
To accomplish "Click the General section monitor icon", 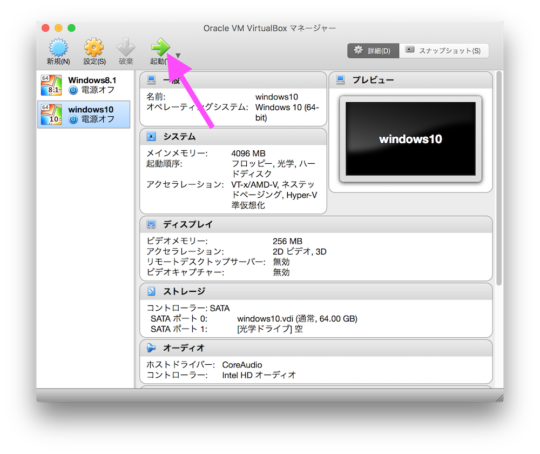I will tap(151, 80).
